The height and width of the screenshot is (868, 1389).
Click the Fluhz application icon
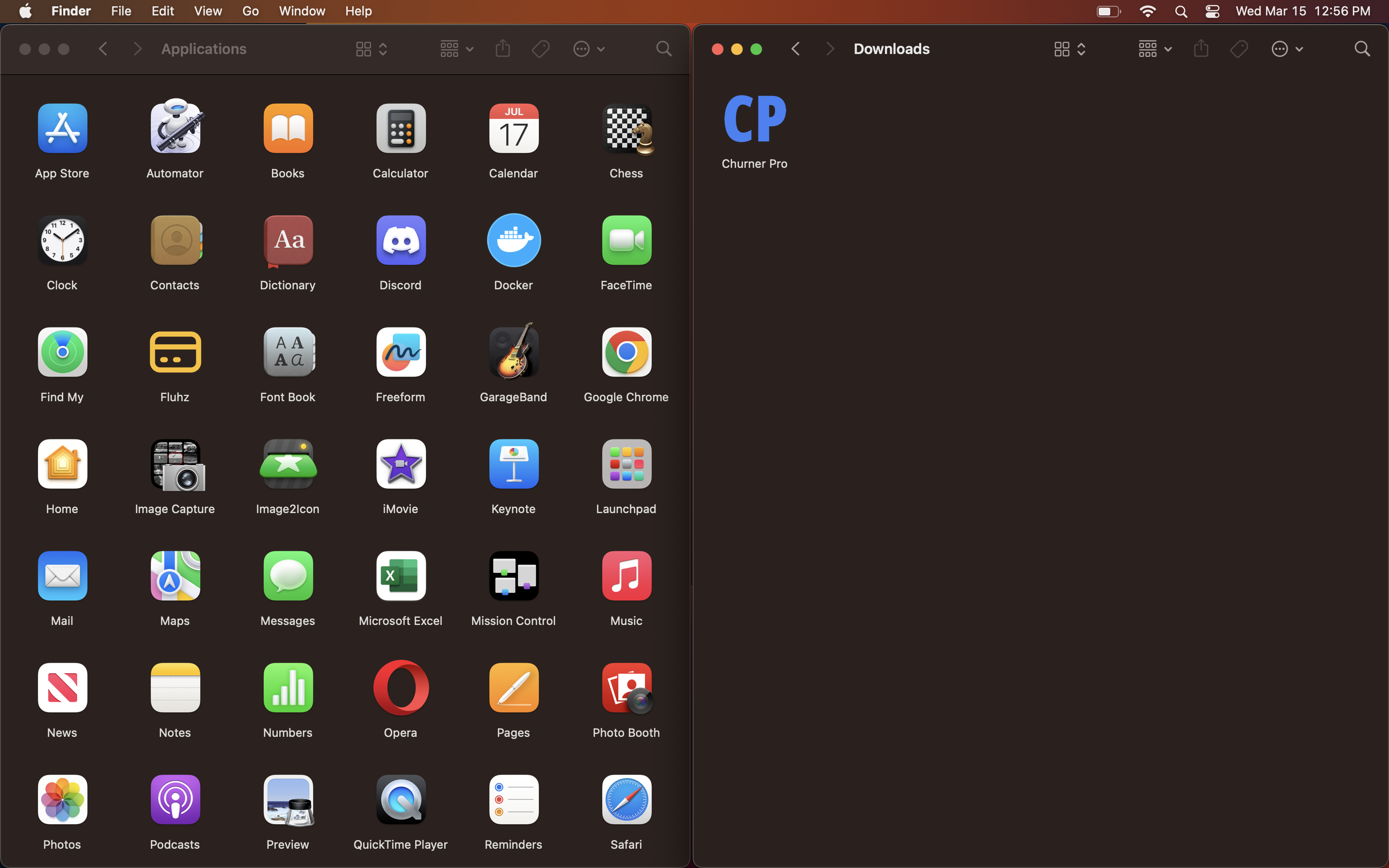pyautogui.click(x=175, y=352)
